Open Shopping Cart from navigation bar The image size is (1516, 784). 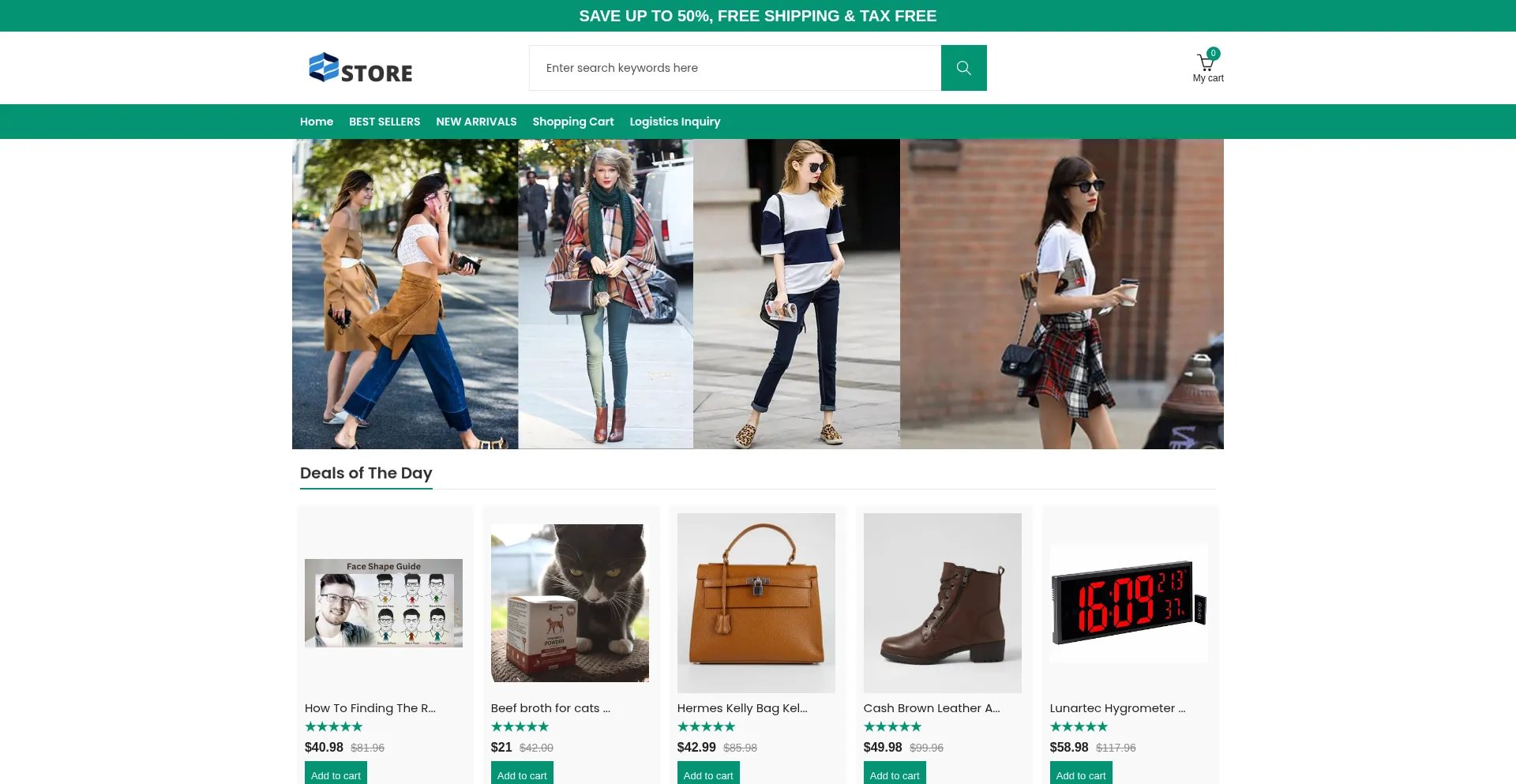(572, 122)
